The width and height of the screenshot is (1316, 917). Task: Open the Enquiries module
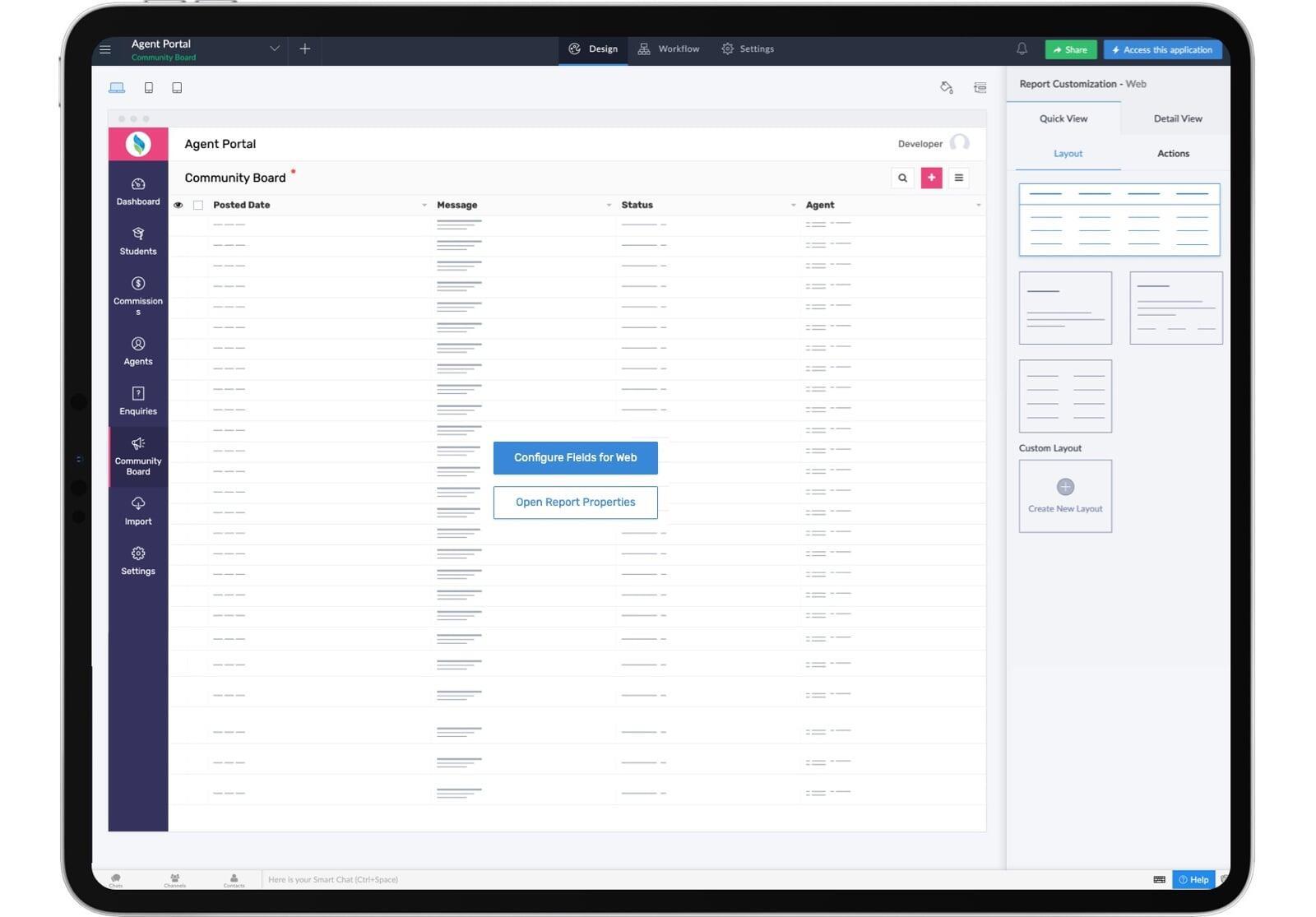[137, 401]
